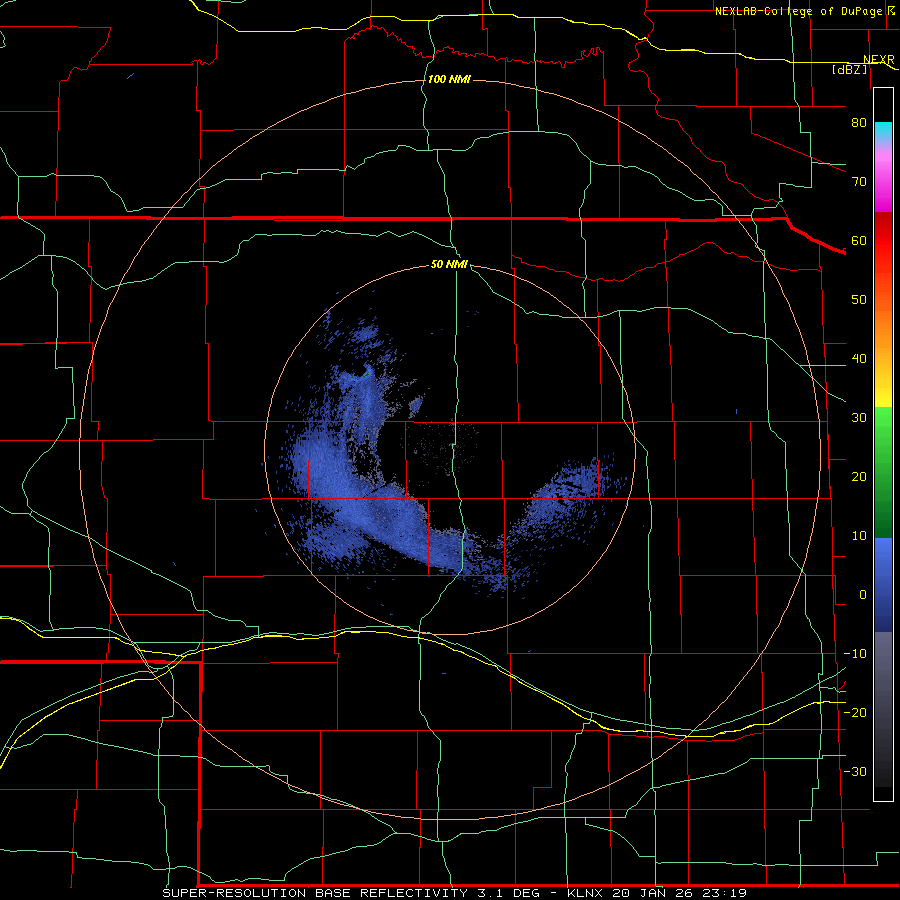Click the 20 JAN 26 23:19 timestamp
The width and height of the screenshot is (900, 900).
[680, 893]
